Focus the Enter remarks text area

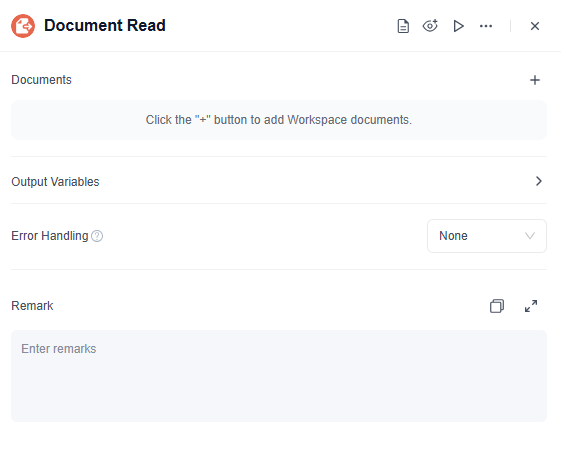click(279, 376)
